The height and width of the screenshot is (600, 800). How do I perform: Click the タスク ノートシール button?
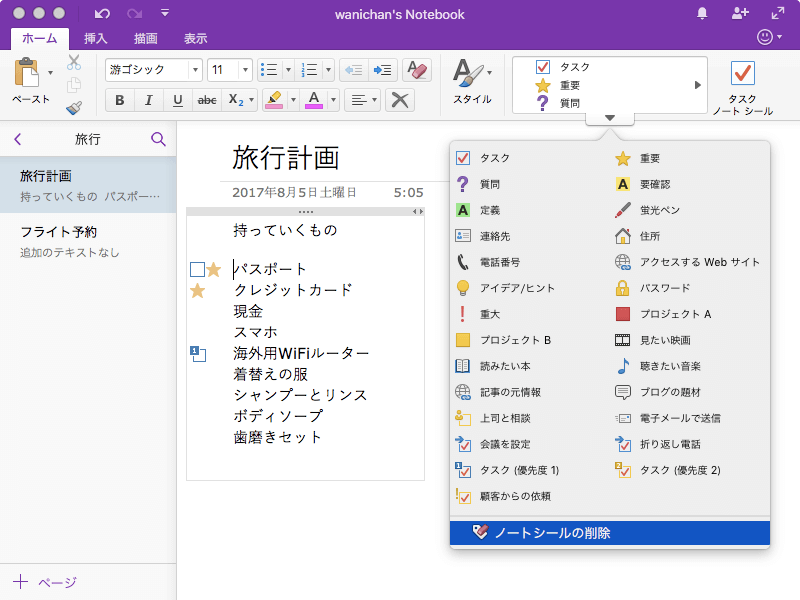click(742, 88)
